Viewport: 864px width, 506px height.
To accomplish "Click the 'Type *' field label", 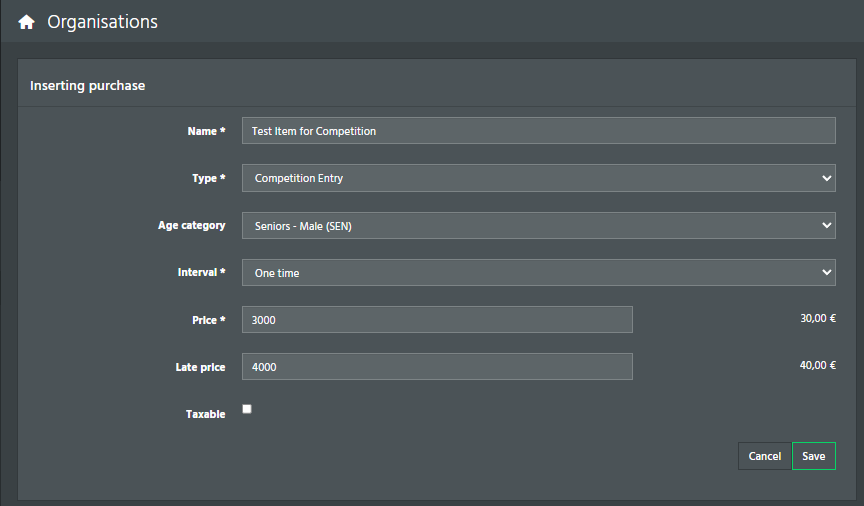I will [x=208, y=178].
